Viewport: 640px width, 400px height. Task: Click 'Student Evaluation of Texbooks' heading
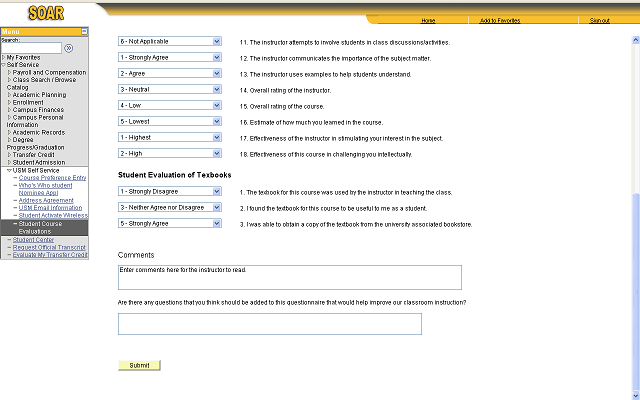[x=175, y=175]
